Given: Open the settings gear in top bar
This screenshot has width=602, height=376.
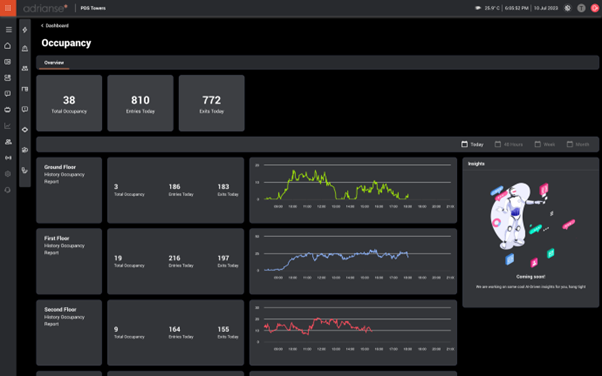Looking at the screenshot, I should coord(567,8).
